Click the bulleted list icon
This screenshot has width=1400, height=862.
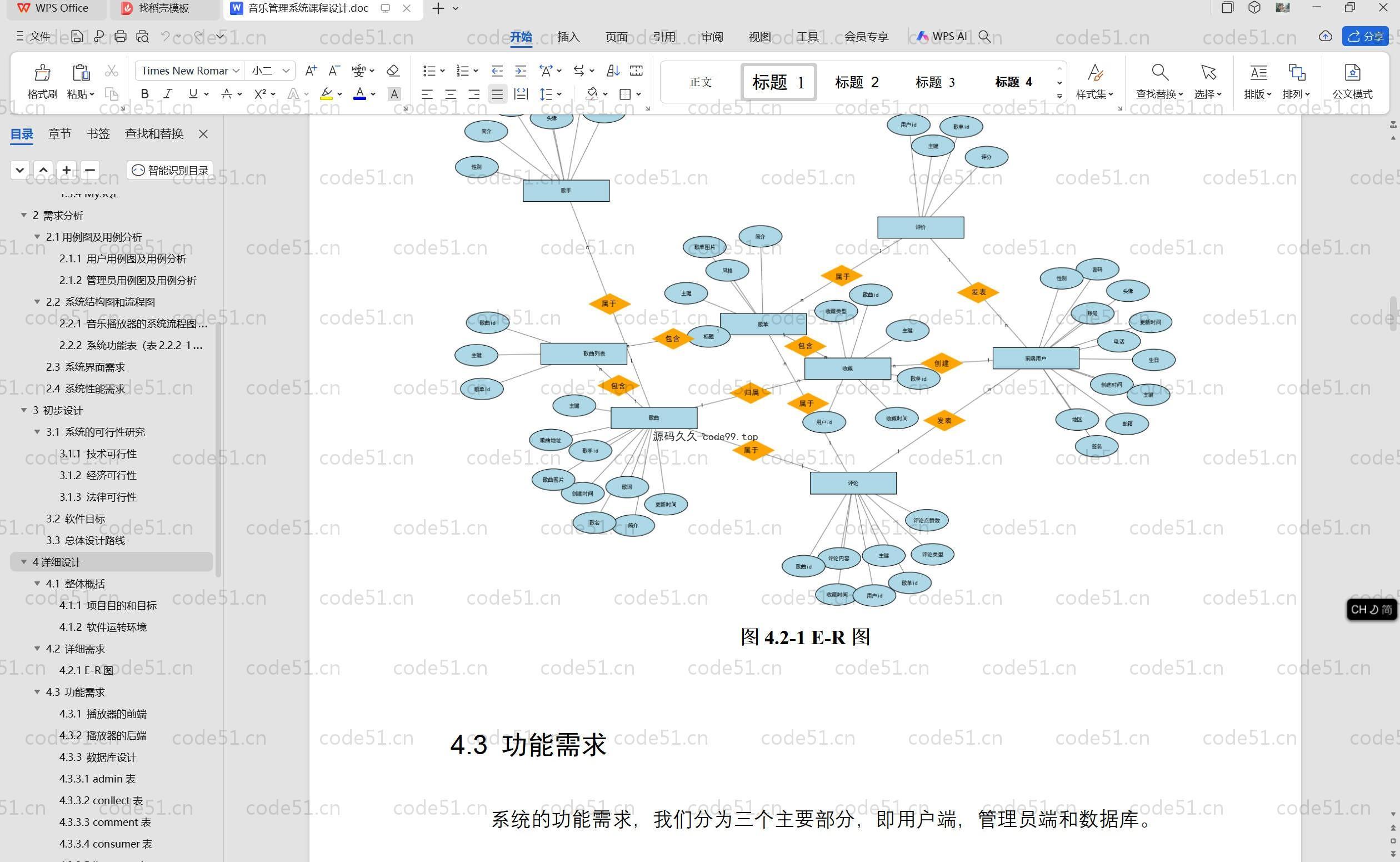tap(429, 71)
